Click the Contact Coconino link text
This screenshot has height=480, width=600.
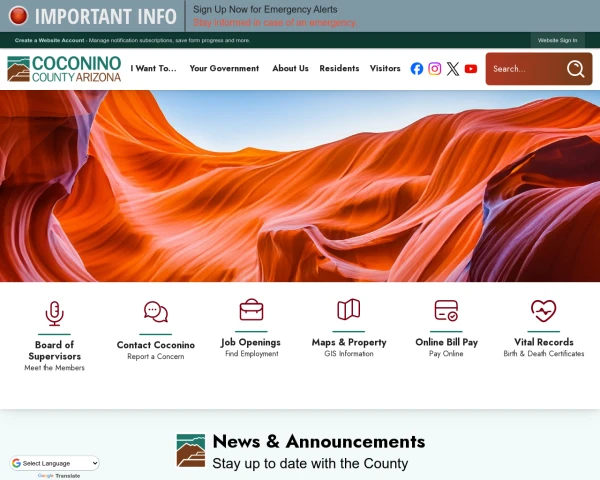tap(156, 345)
